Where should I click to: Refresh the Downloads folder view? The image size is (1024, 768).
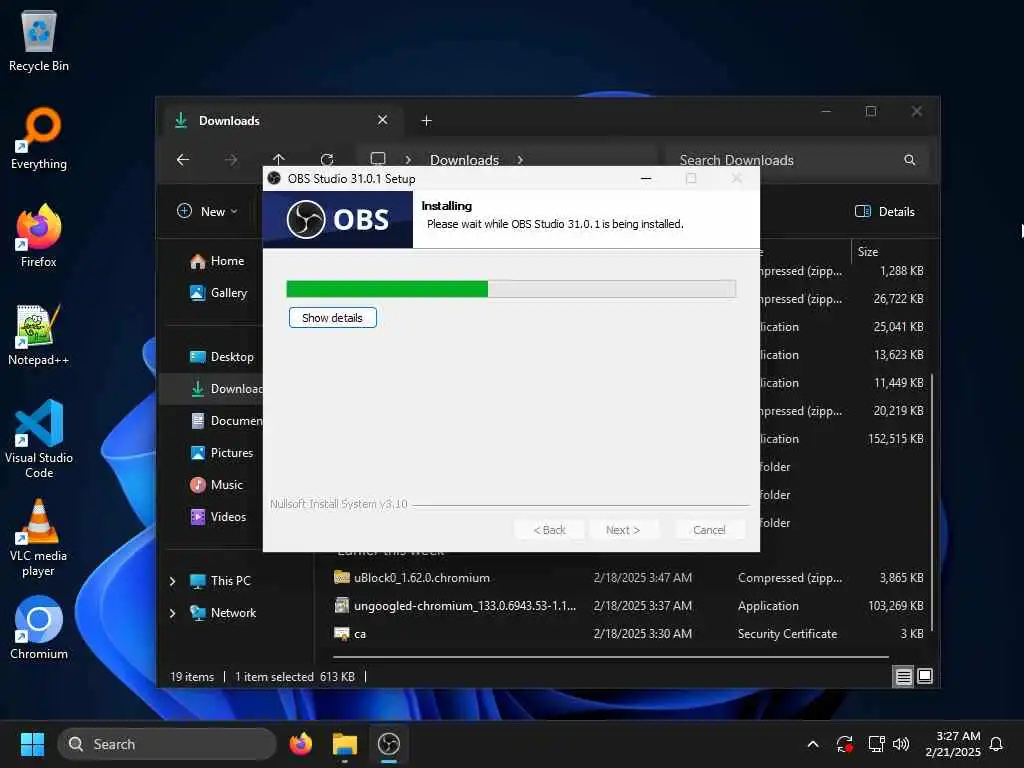click(x=327, y=159)
